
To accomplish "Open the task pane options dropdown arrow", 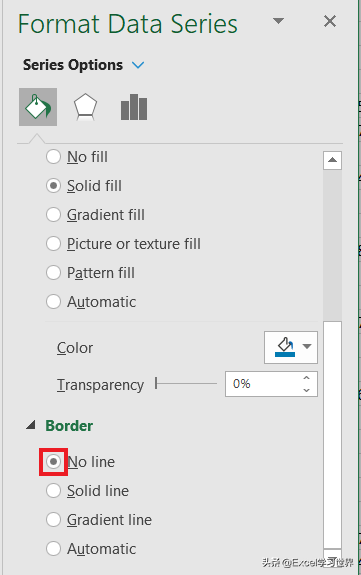I will [x=278, y=21].
